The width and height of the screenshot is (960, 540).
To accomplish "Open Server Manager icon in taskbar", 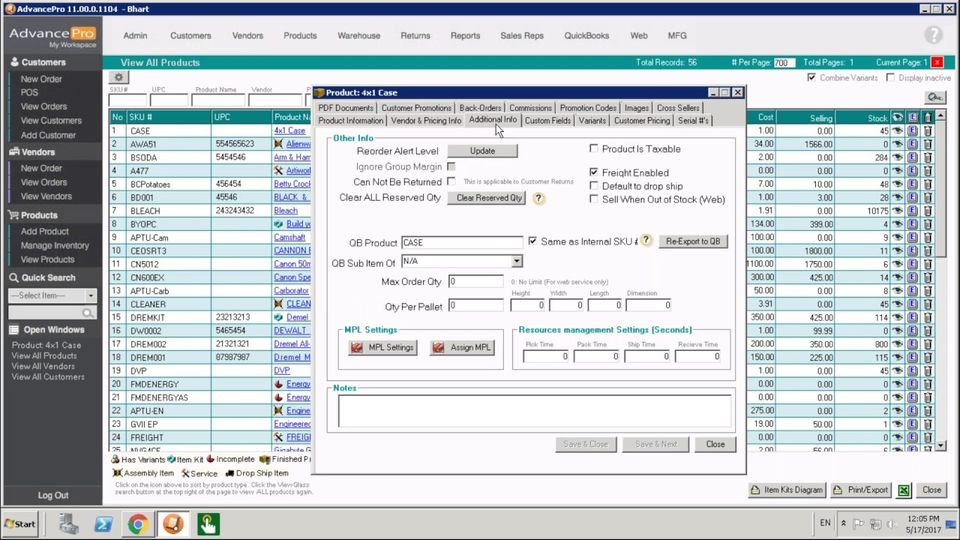I will (x=69, y=524).
